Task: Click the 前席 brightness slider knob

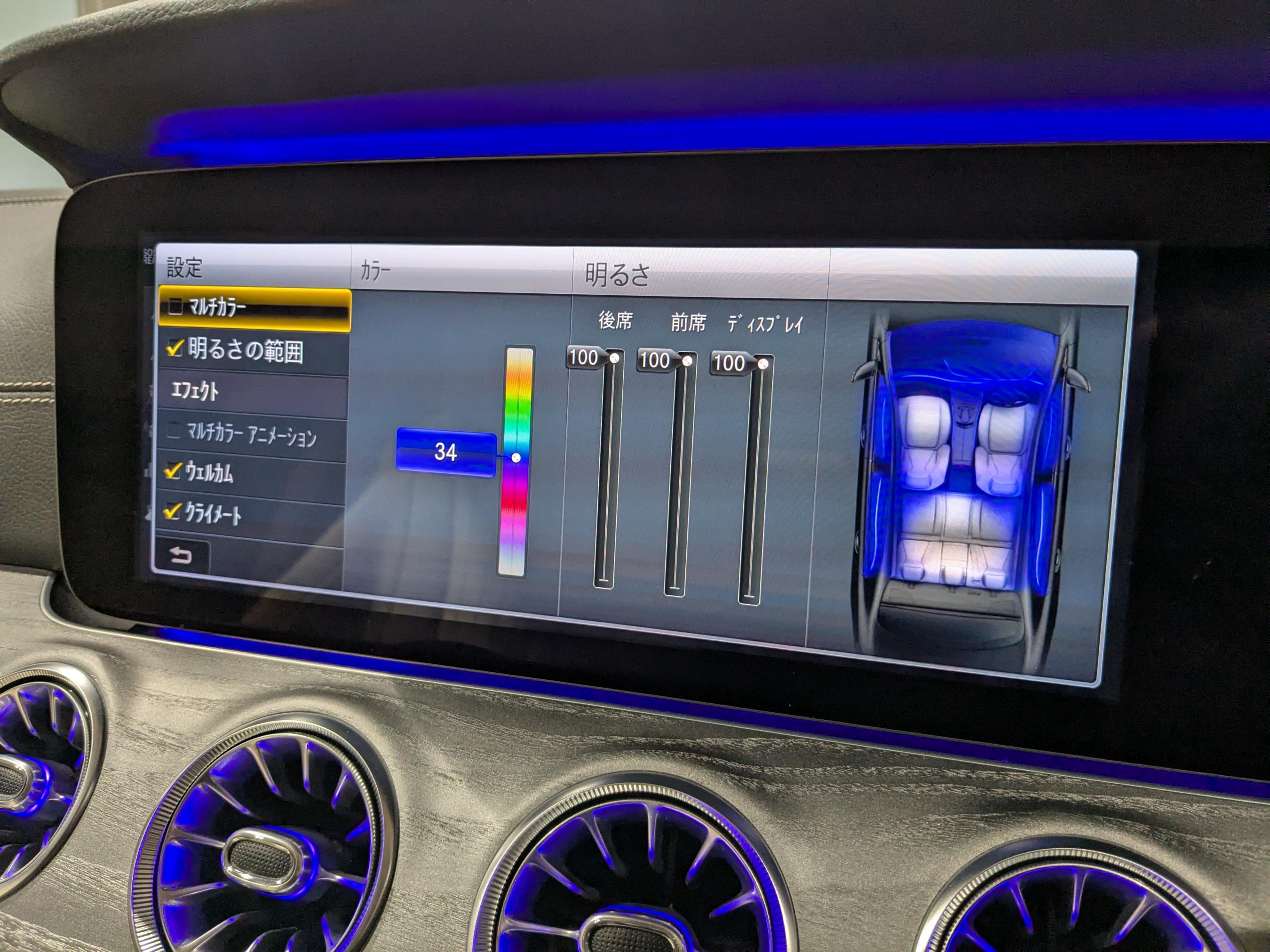Action: pos(687,361)
